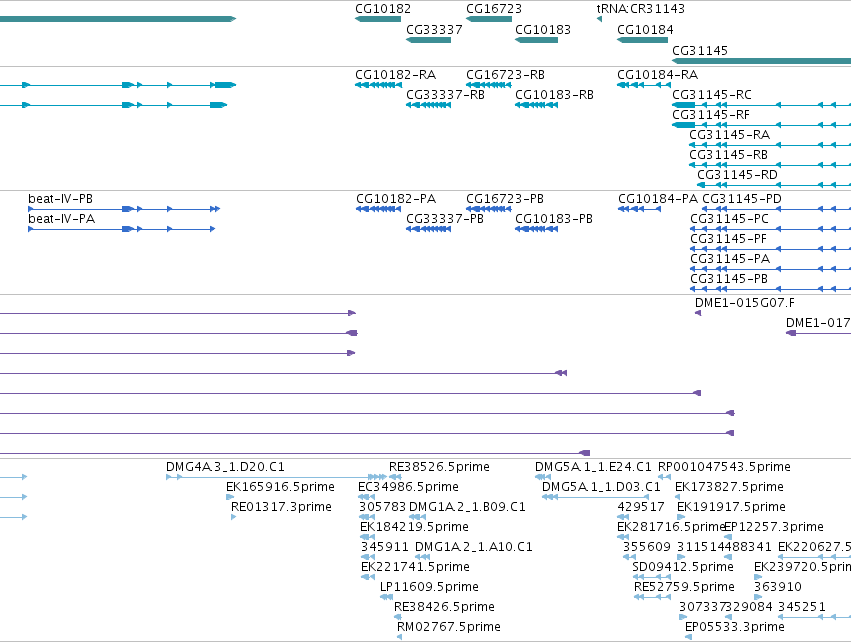The width and height of the screenshot is (851, 642).
Task: Click protein label "CG10184-PA"
Action: pyautogui.click(x=658, y=199)
